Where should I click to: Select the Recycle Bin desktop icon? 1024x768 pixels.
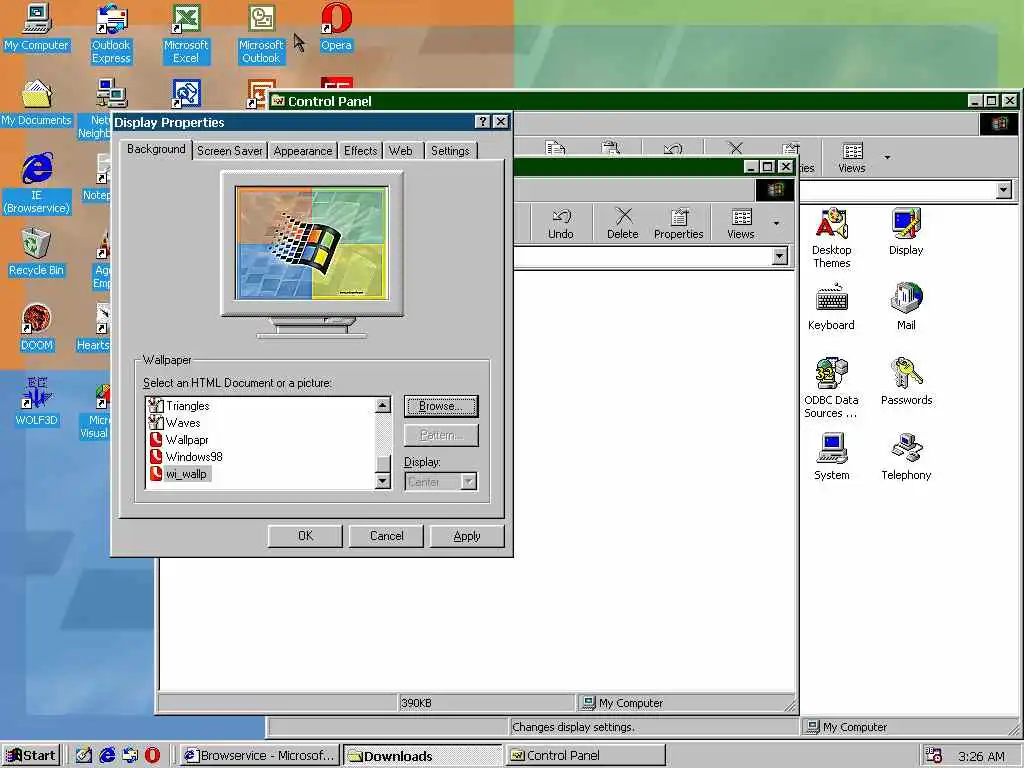[x=36, y=253]
